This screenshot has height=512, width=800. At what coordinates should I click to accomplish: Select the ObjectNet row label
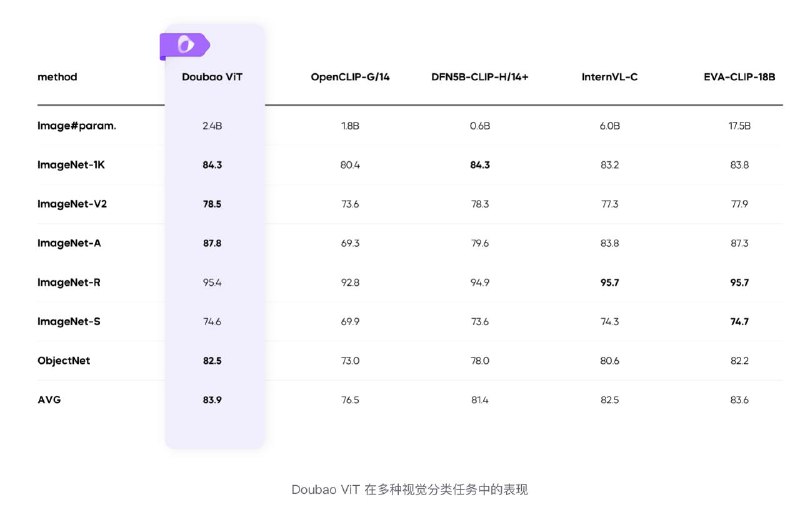click(x=63, y=361)
